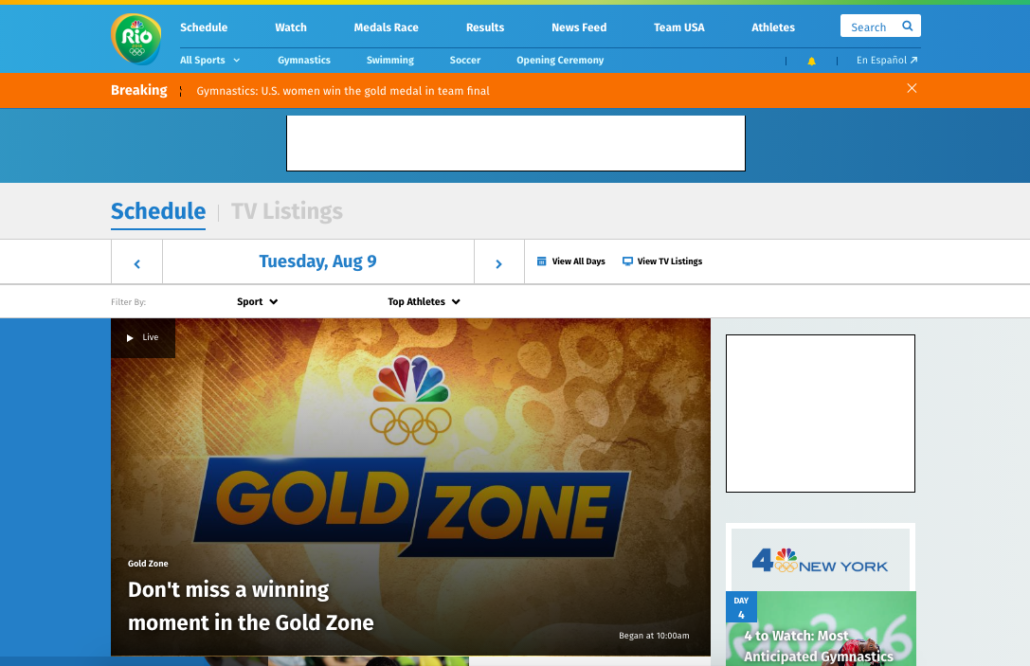
Task: Open the breaking gymnastics gold medal headline
Action: click(x=343, y=91)
